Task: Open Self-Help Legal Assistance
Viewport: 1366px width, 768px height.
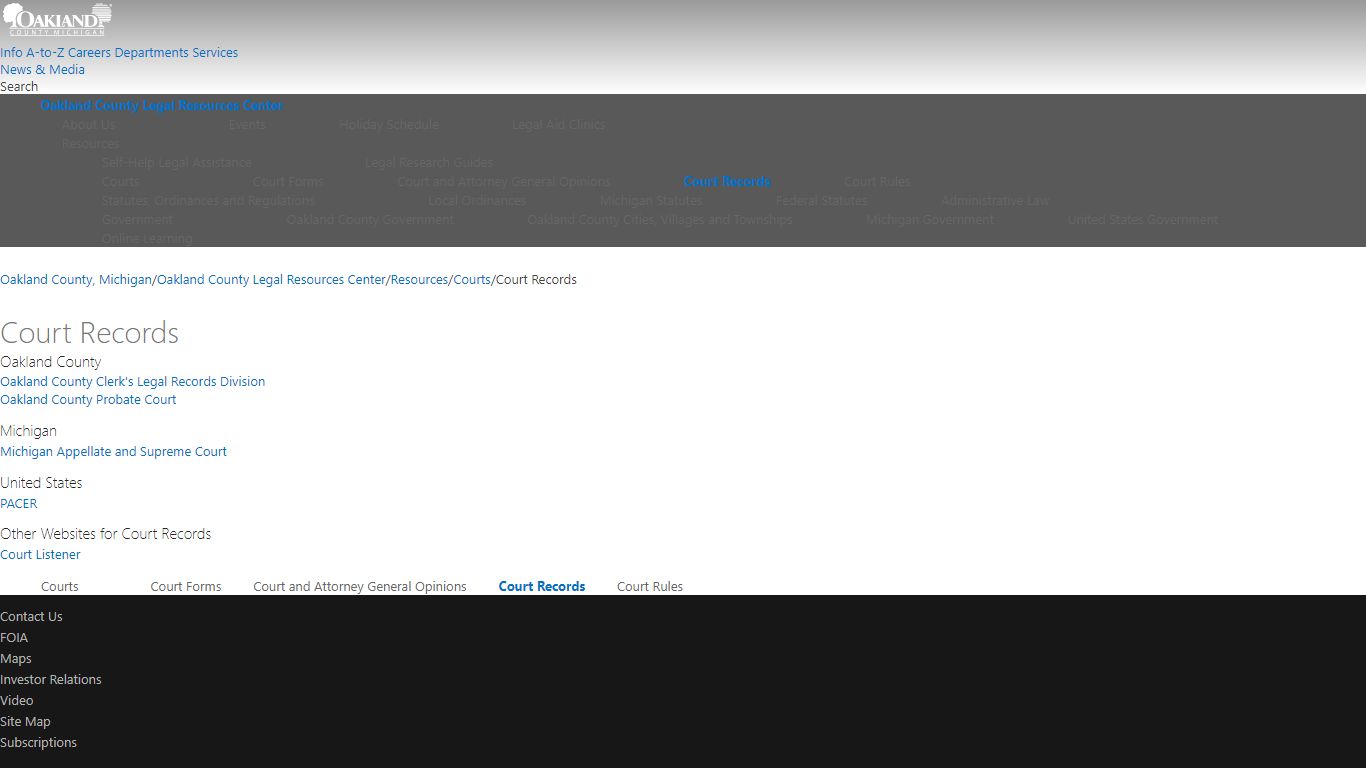Action: [x=177, y=163]
